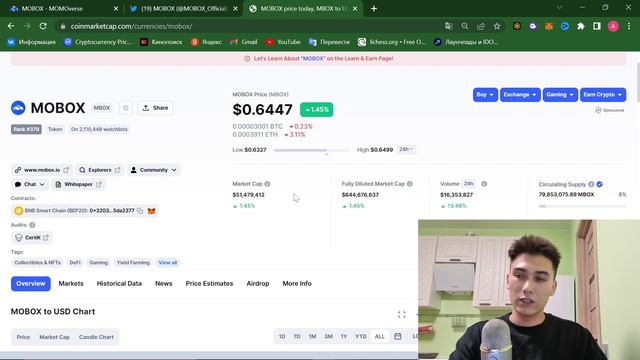640x360 pixels.
Task: Close the MOBOX Twitter tab
Action: point(236,9)
